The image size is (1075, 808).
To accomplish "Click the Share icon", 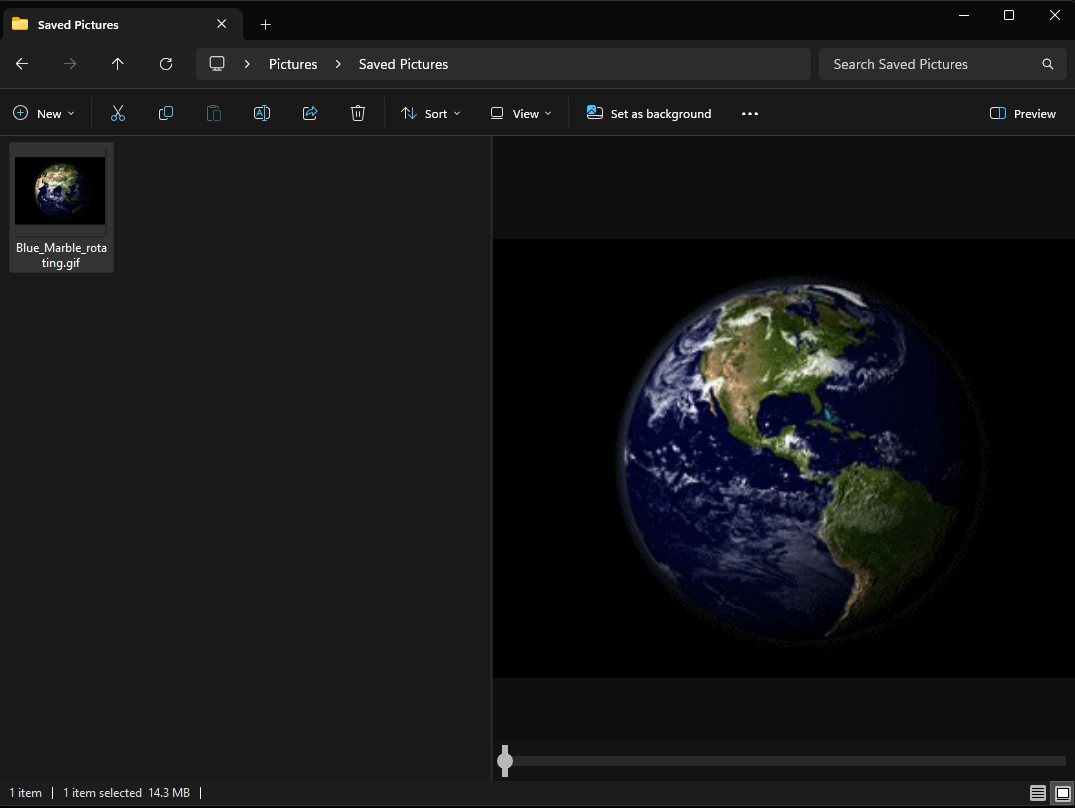I will click(x=310, y=114).
